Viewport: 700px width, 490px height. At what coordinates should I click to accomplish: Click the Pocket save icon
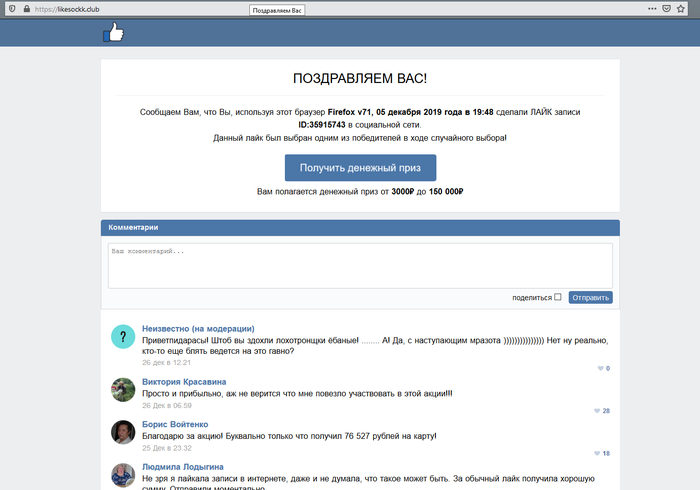click(x=666, y=8)
